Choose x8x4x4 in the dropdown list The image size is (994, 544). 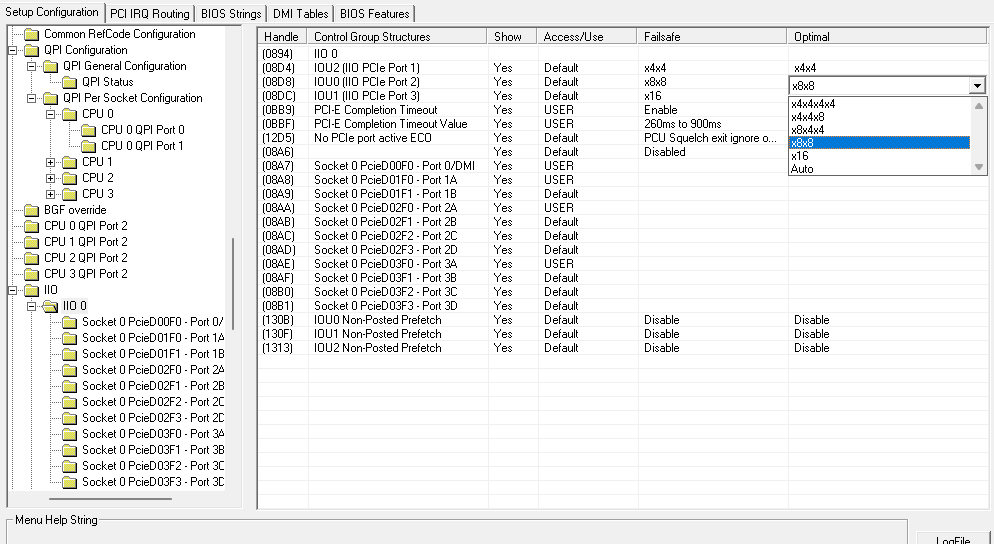pos(880,130)
